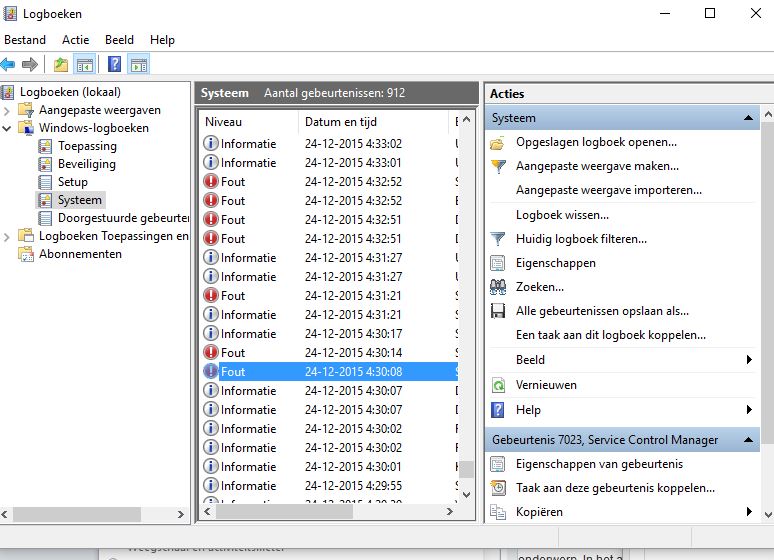Click the blue Help question mark toolbar icon
Viewport: 774px width, 560px height.
[114, 65]
